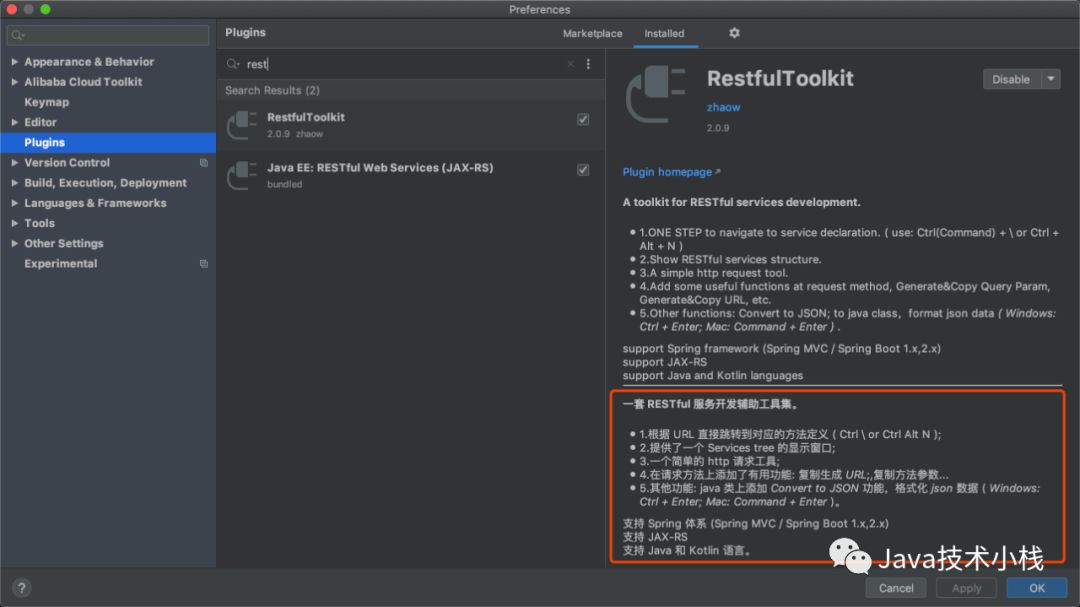This screenshot has height=607, width=1080.
Task: Click the project-level icon beside Version Control
Action: click(x=204, y=163)
